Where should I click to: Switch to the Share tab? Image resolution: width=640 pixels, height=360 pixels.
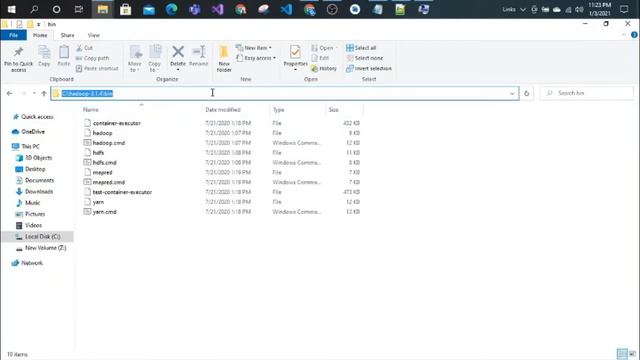pos(67,36)
